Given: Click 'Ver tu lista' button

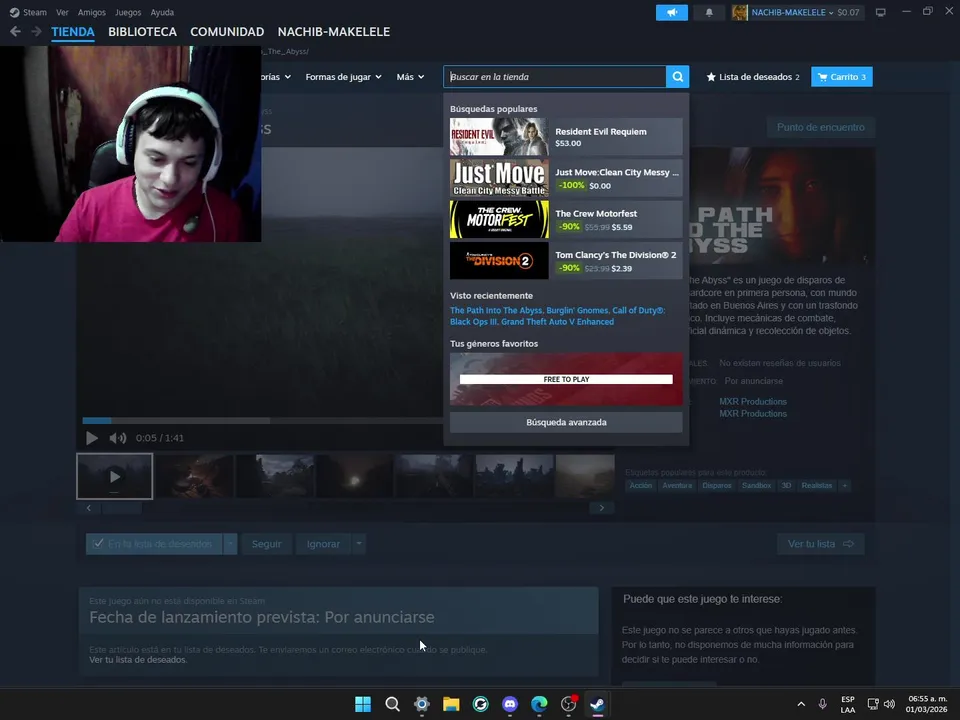Looking at the screenshot, I should click(820, 544).
